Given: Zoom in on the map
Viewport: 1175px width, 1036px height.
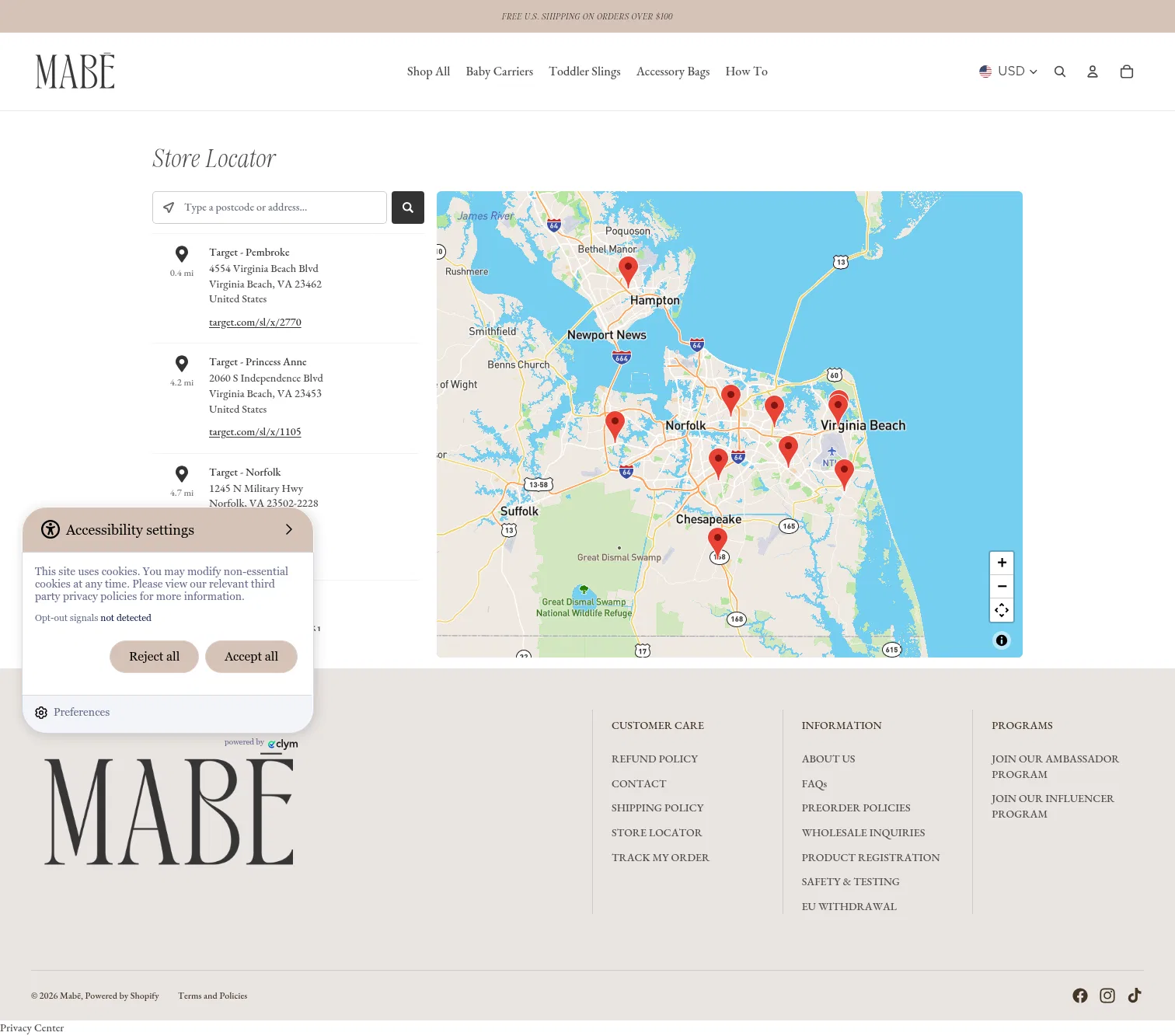Looking at the screenshot, I should (1002, 563).
